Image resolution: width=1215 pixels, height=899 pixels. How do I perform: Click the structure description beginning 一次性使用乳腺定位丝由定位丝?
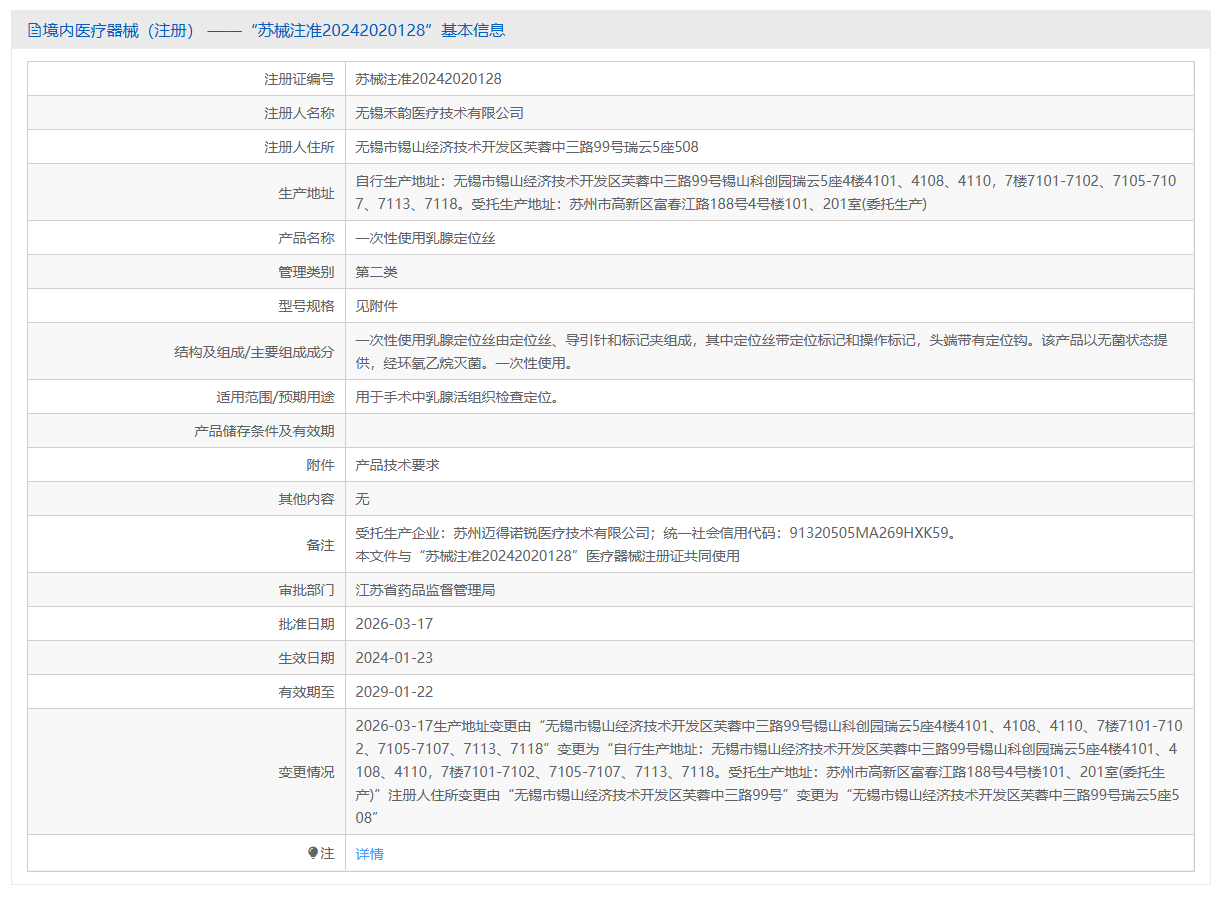762,351
